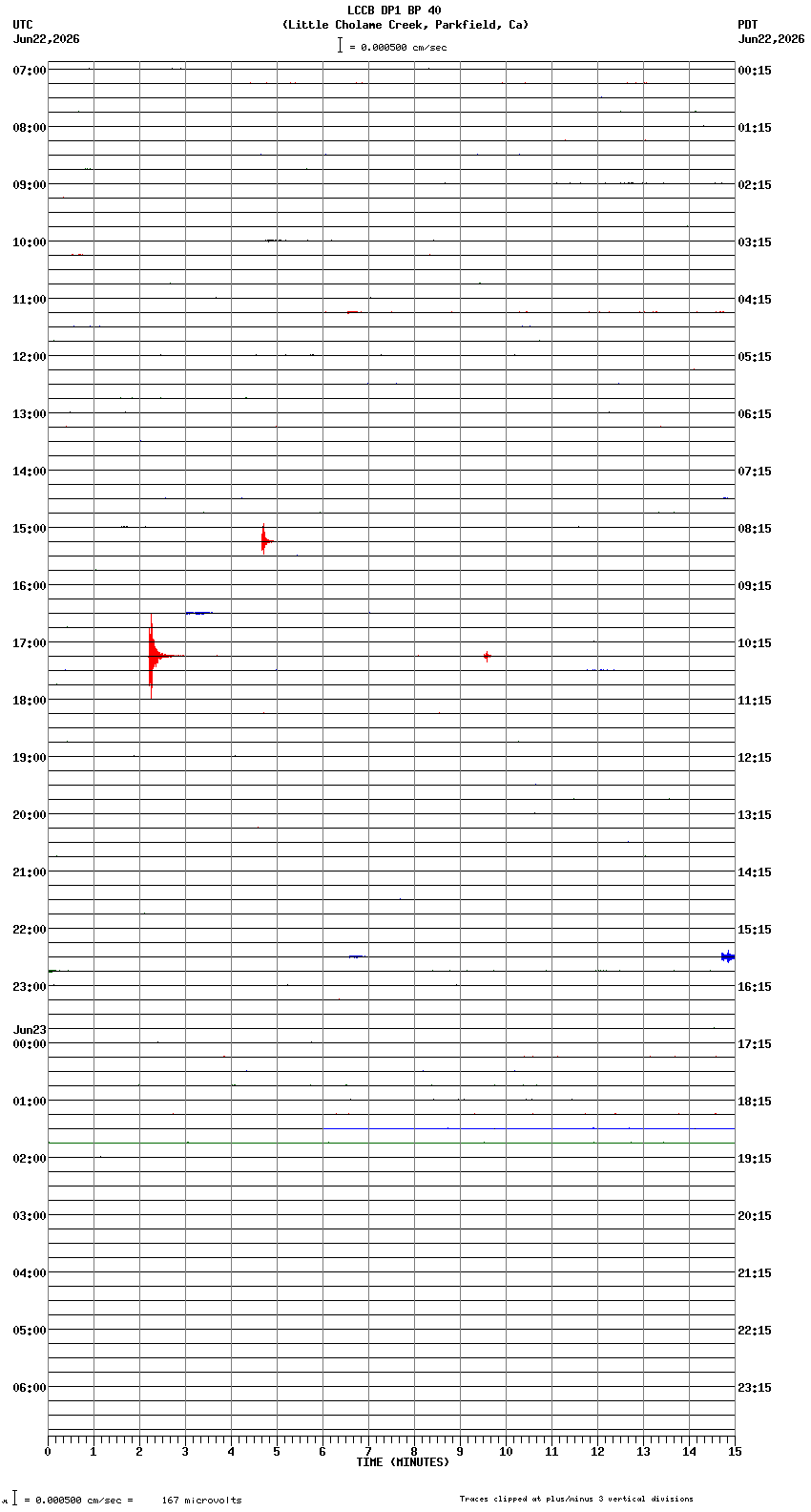
Task: Click the '0' tick on the minutes axis
Action: point(48,1452)
